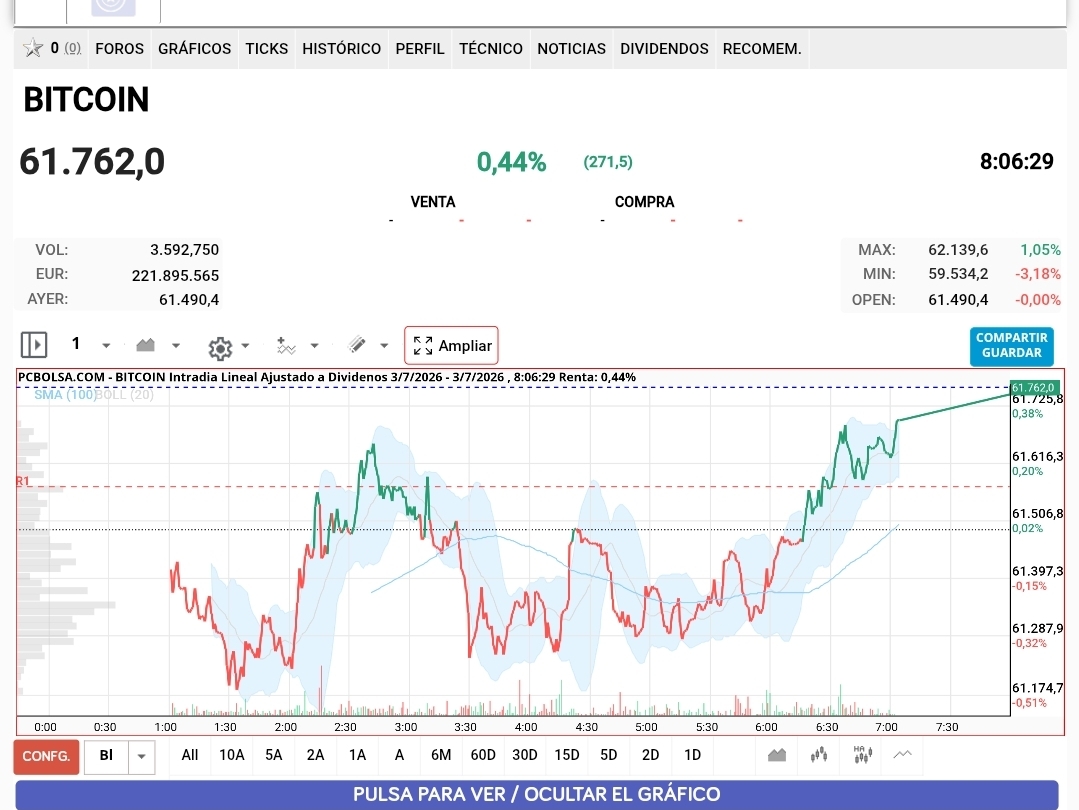Click the 61.762,0 price tag on chart axis
1079x810 pixels.
tap(1034, 387)
